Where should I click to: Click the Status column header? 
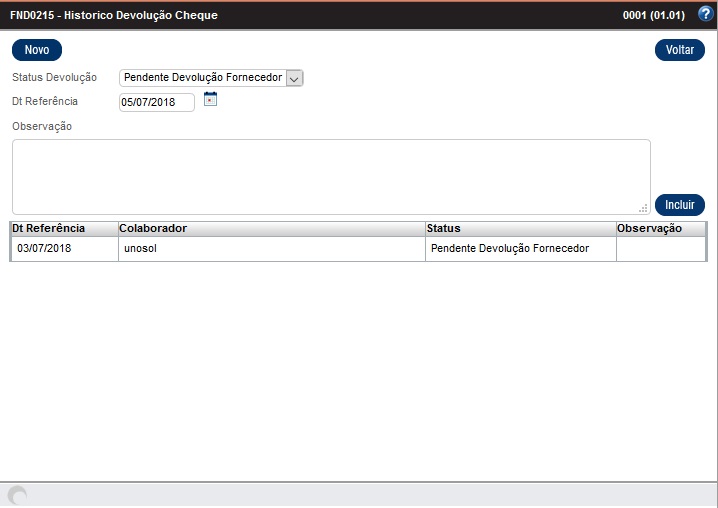(443, 228)
